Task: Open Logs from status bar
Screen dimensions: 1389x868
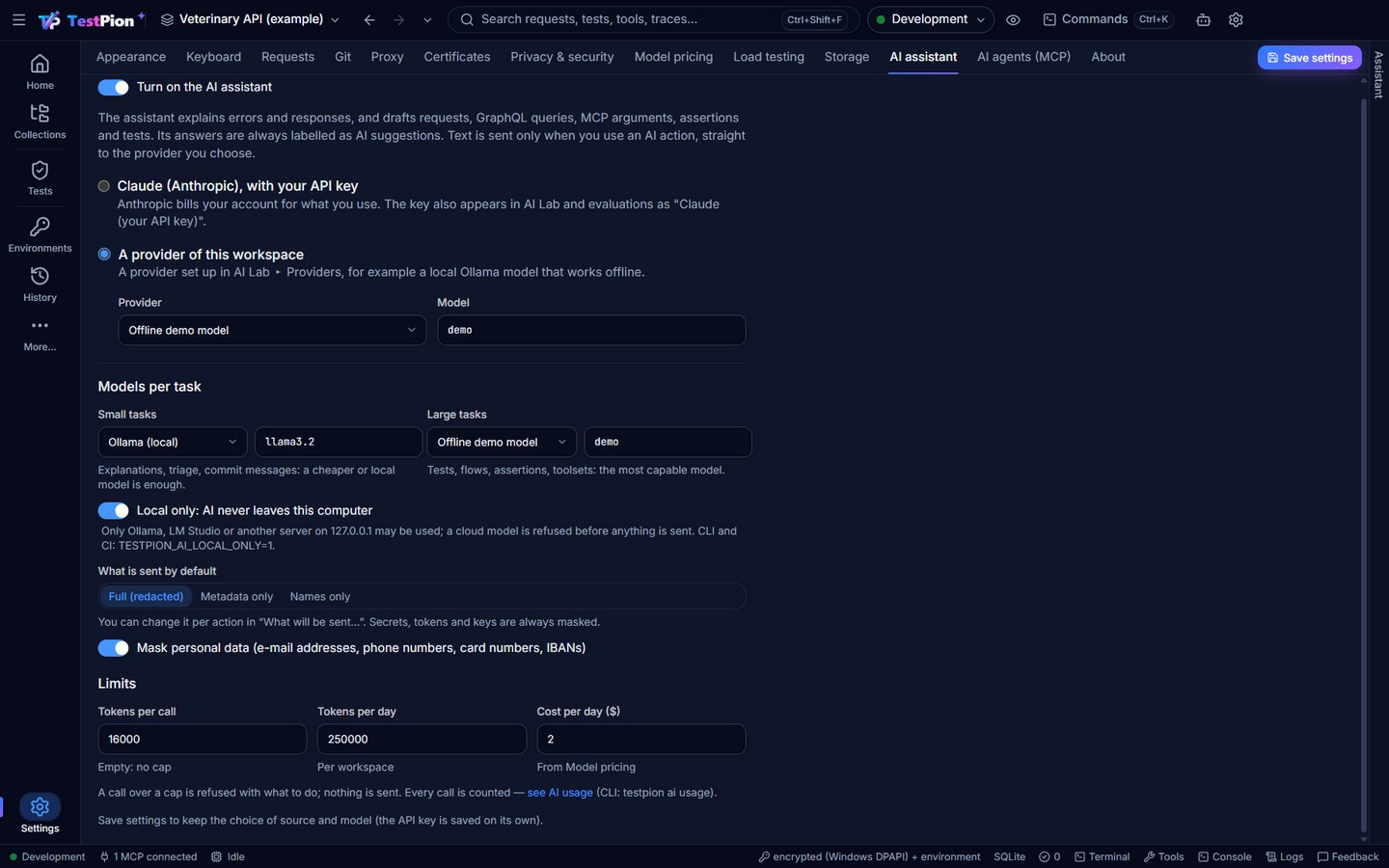Action: click(x=1284, y=856)
